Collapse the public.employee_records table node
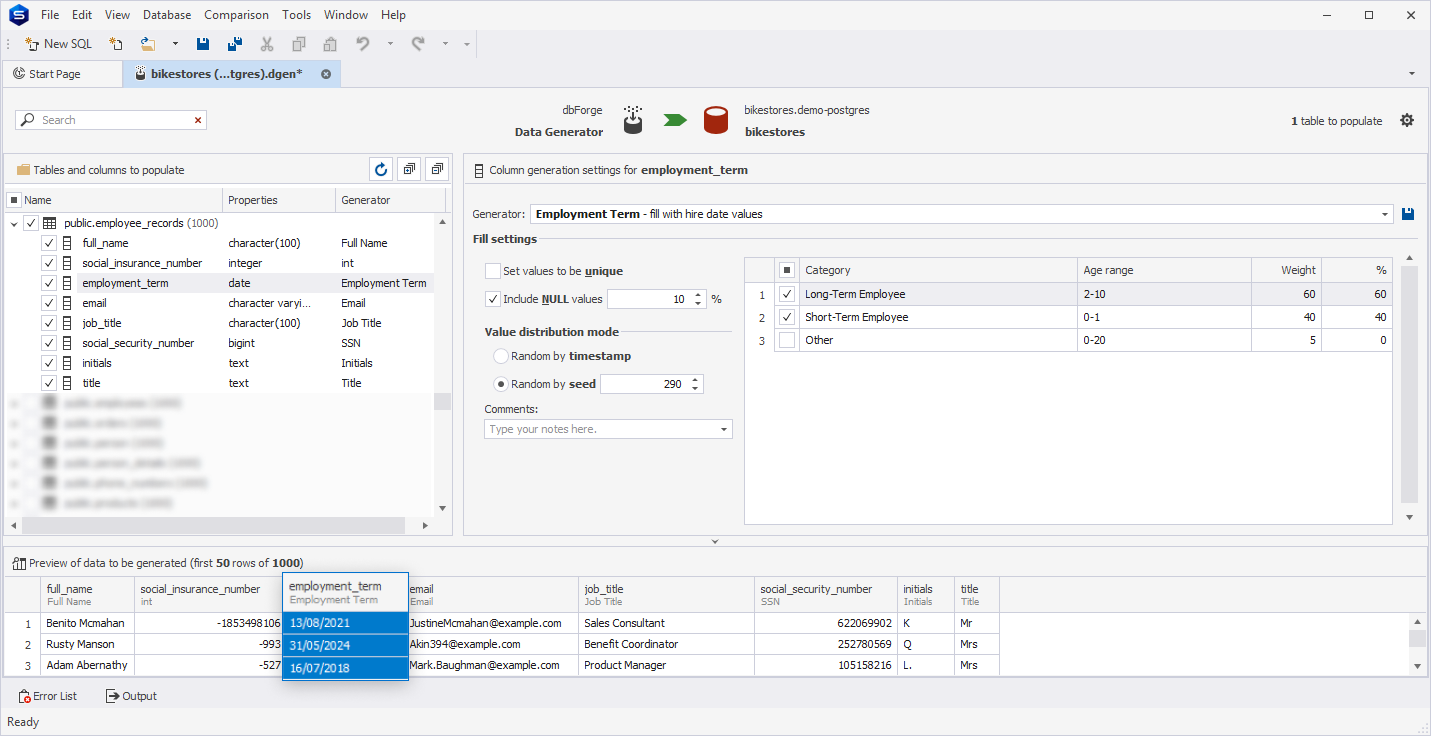This screenshot has height=736, width=1431. (x=14, y=224)
